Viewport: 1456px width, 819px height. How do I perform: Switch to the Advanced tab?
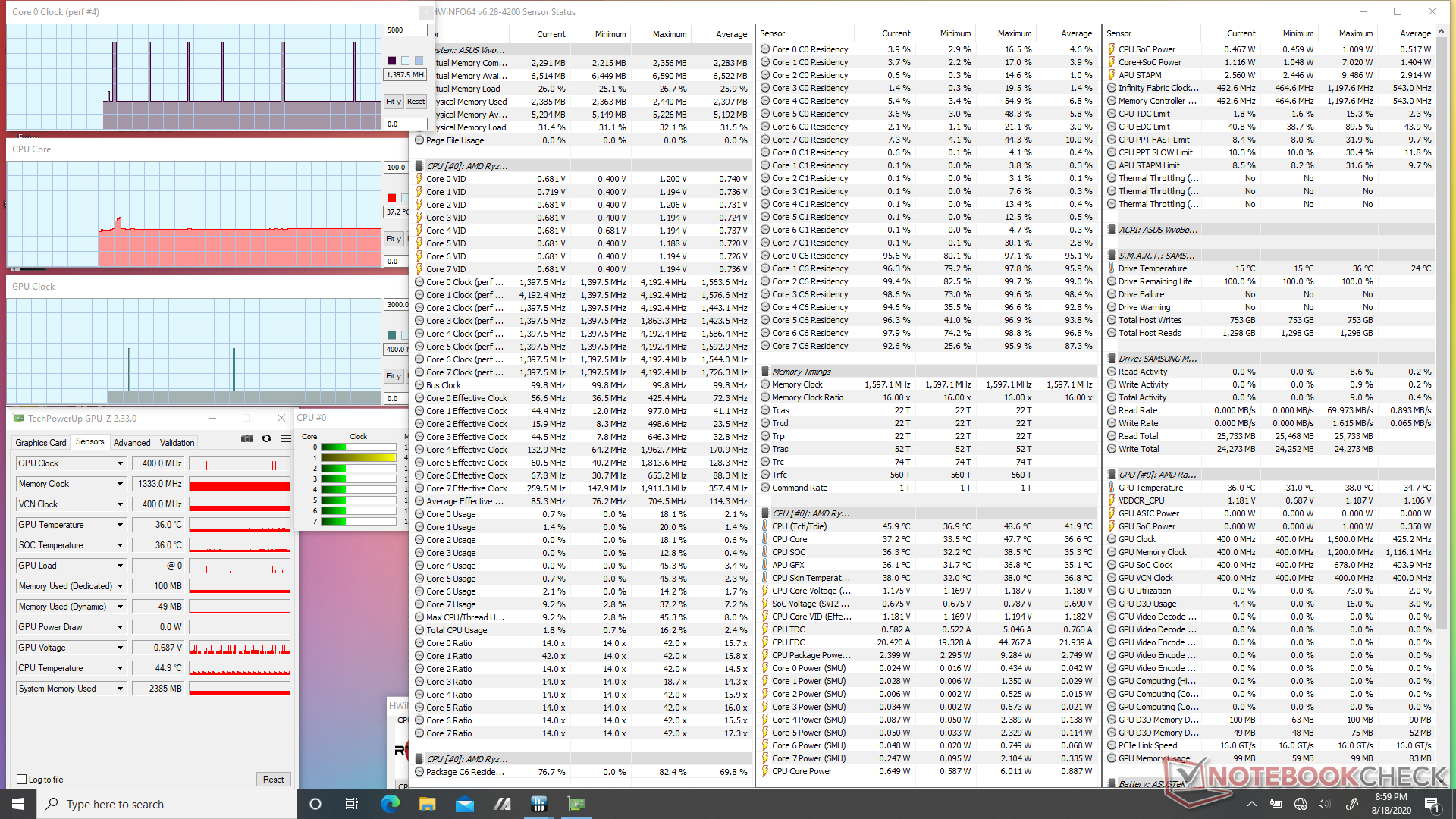click(x=132, y=442)
